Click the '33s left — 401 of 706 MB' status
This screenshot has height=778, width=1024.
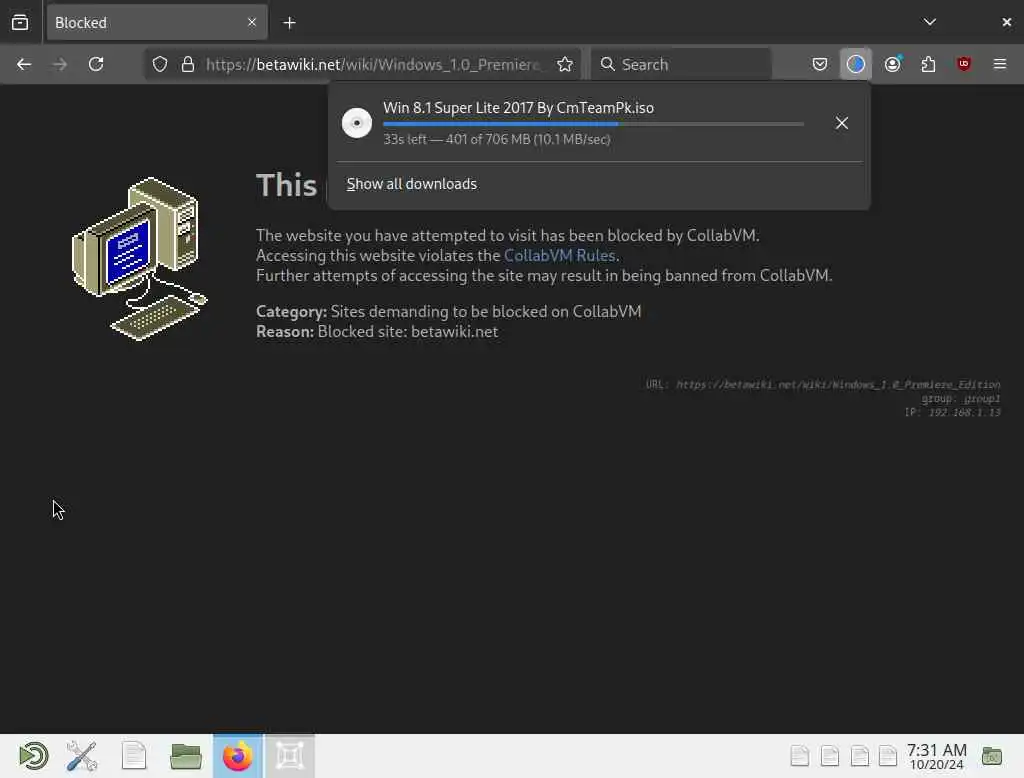[496, 139]
